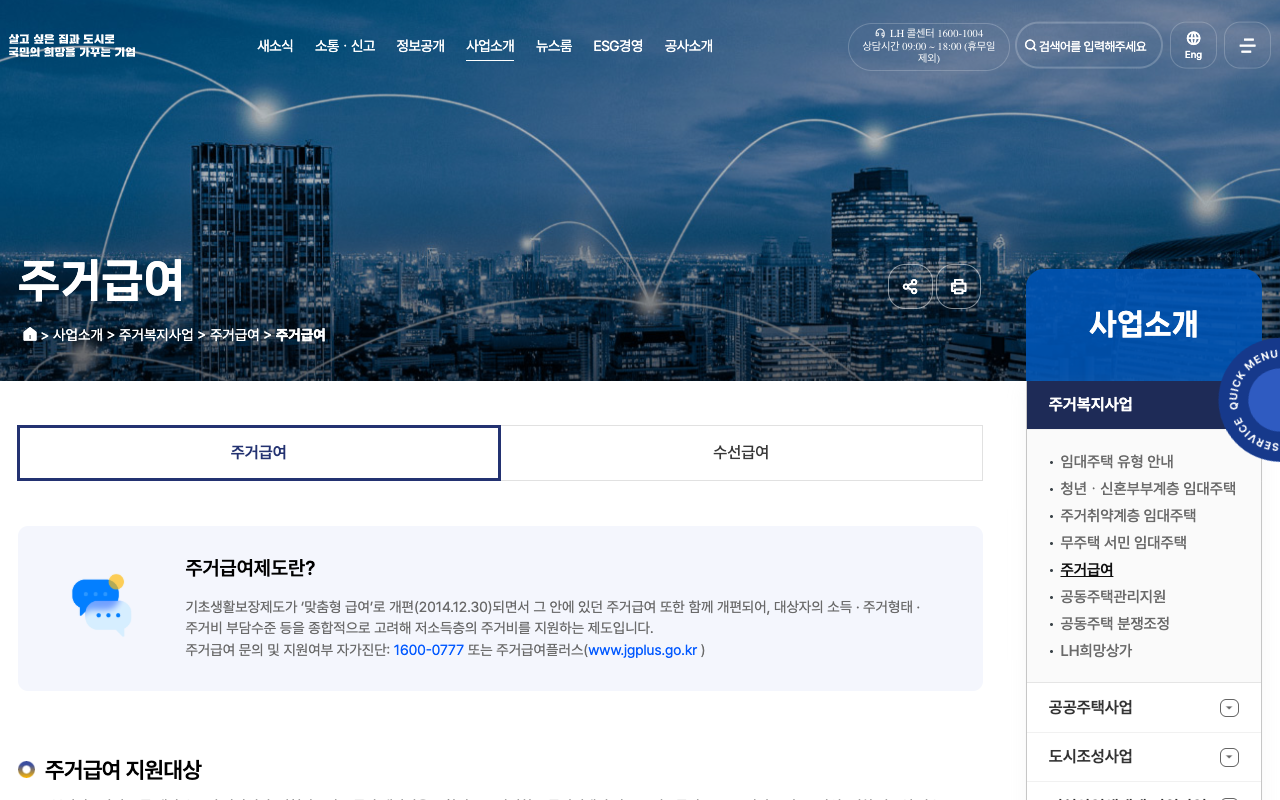This screenshot has width=1280, height=800.
Task: Click the 주거급여제도란? heading
Action: pyautogui.click(x=250, y=568)
